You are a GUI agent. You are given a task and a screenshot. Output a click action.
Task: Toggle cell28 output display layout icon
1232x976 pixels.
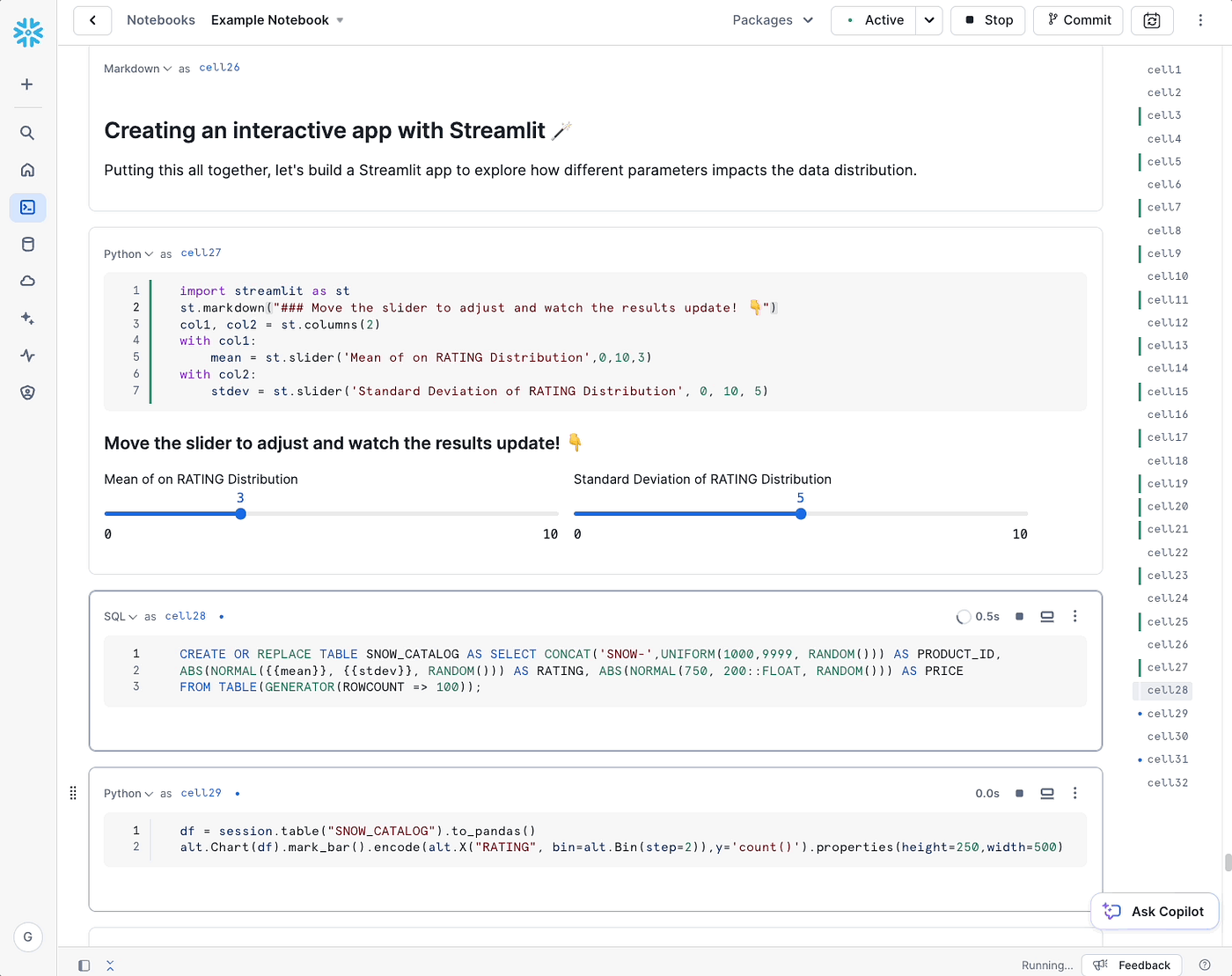1047,617
